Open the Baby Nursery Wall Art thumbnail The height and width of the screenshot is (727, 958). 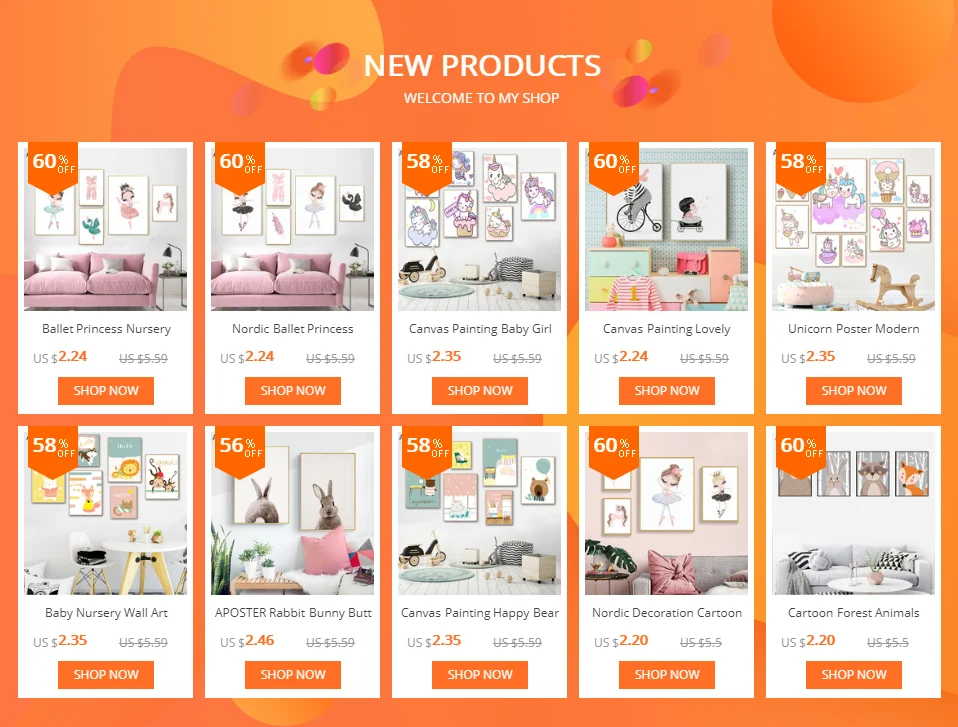pos(106,513)
